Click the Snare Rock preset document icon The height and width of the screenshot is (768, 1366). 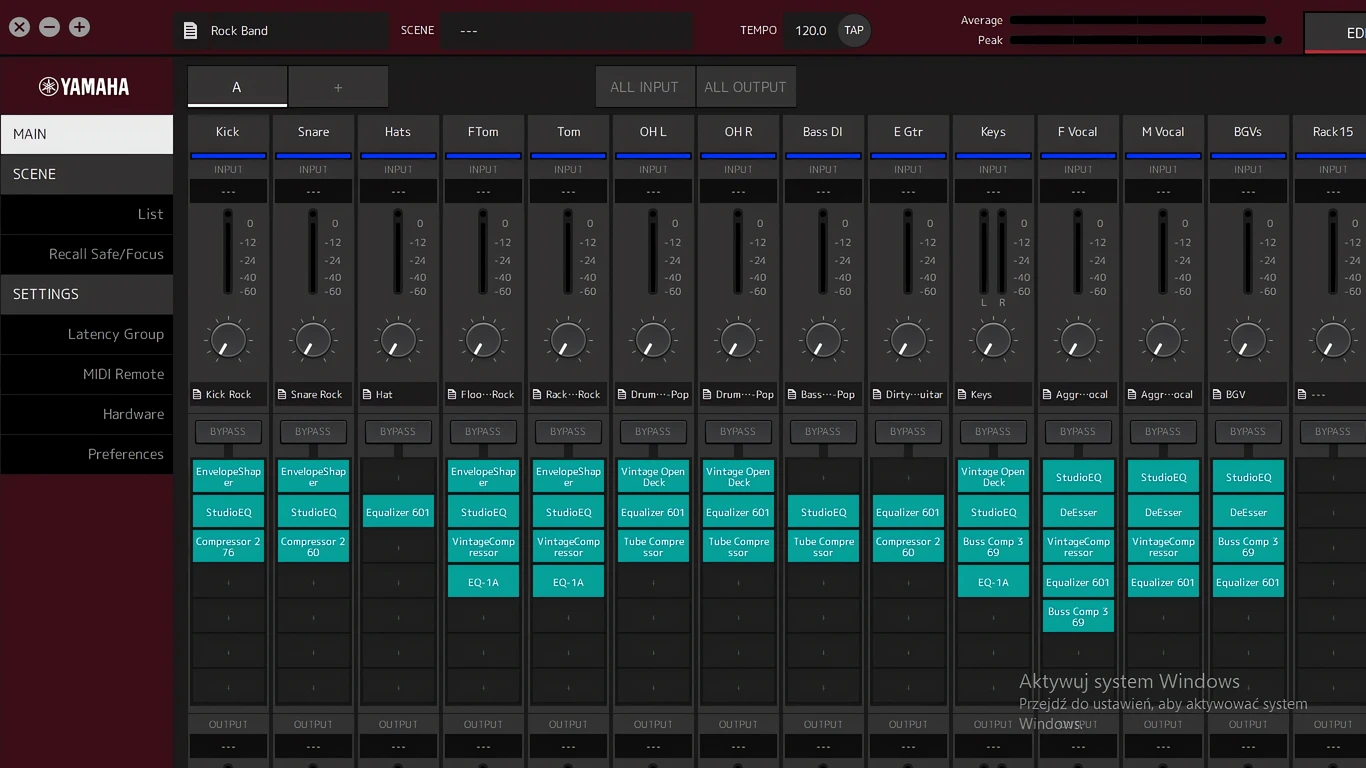[x=282, y=394]
